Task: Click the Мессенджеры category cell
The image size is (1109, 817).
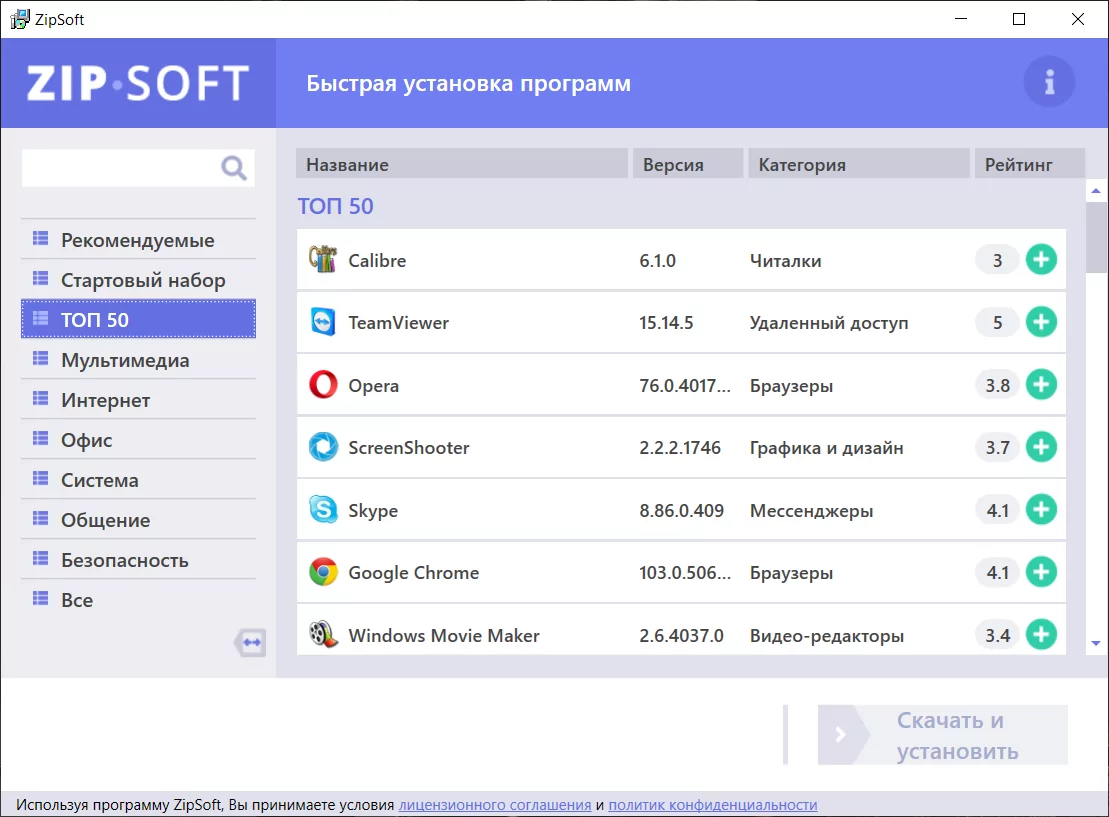Action: 811,511
